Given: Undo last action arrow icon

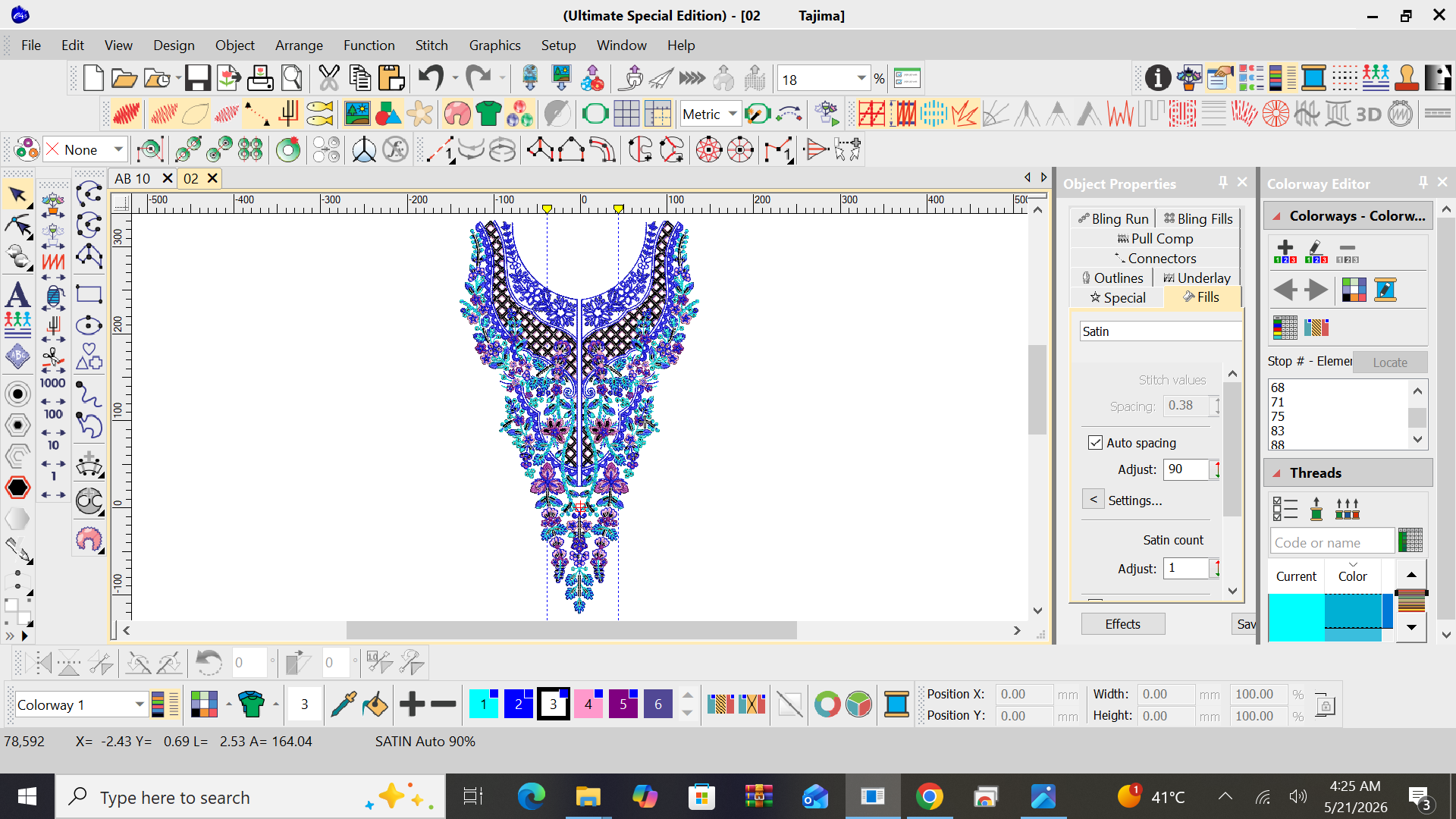Looking at the screenshot, I should coord(431,78).
